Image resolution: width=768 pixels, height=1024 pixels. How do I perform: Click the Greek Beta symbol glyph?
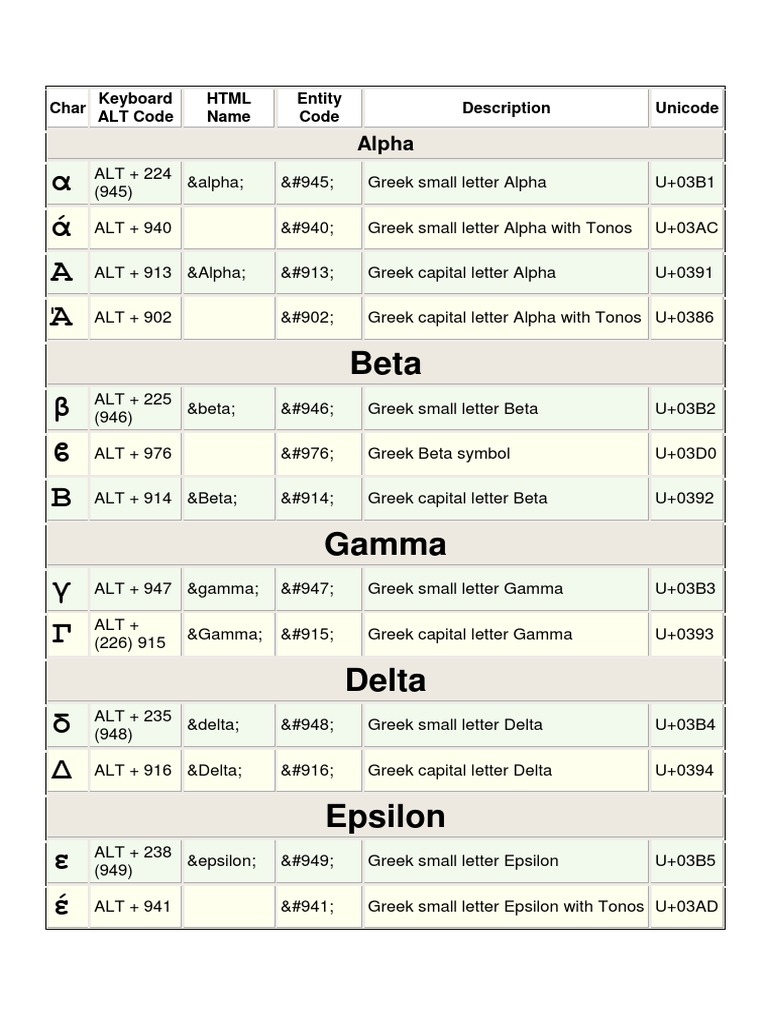tap(62, 453)
